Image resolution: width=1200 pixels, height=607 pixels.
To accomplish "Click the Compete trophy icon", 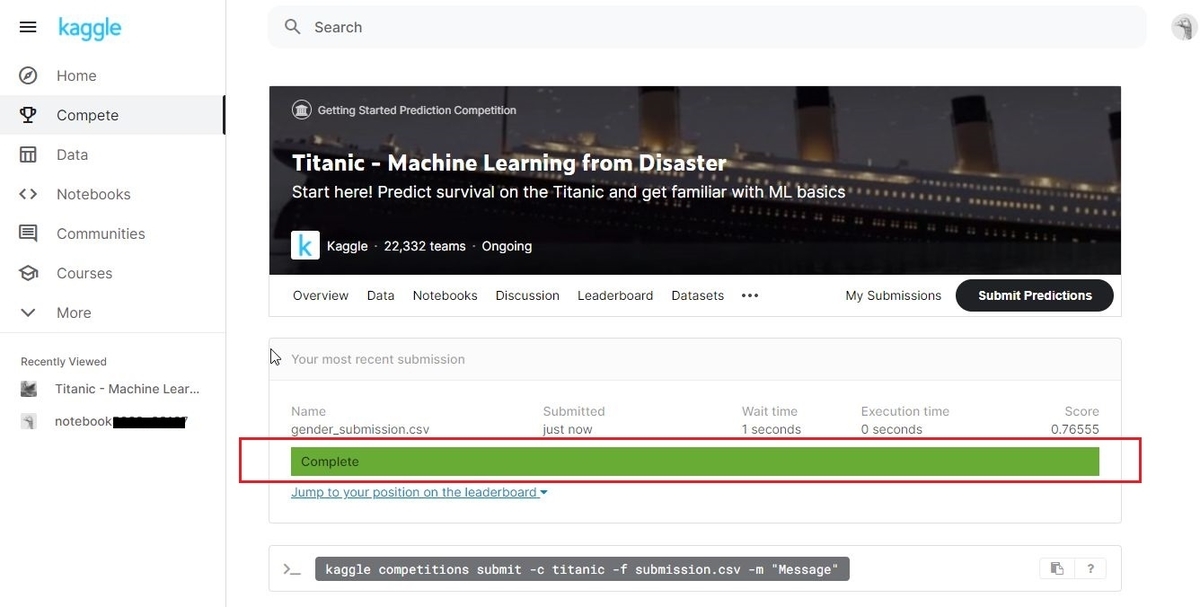I will point(28,115).
